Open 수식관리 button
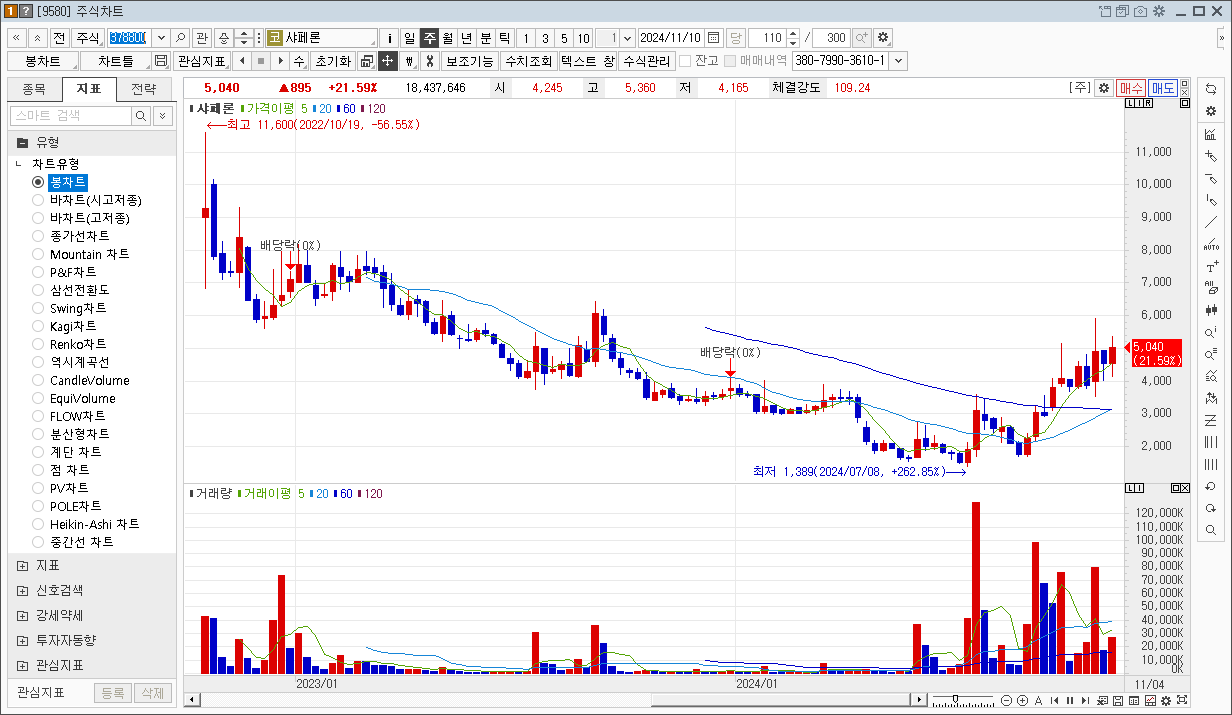Viewport: 1232px width, 715px height. (x=646, y=61)
